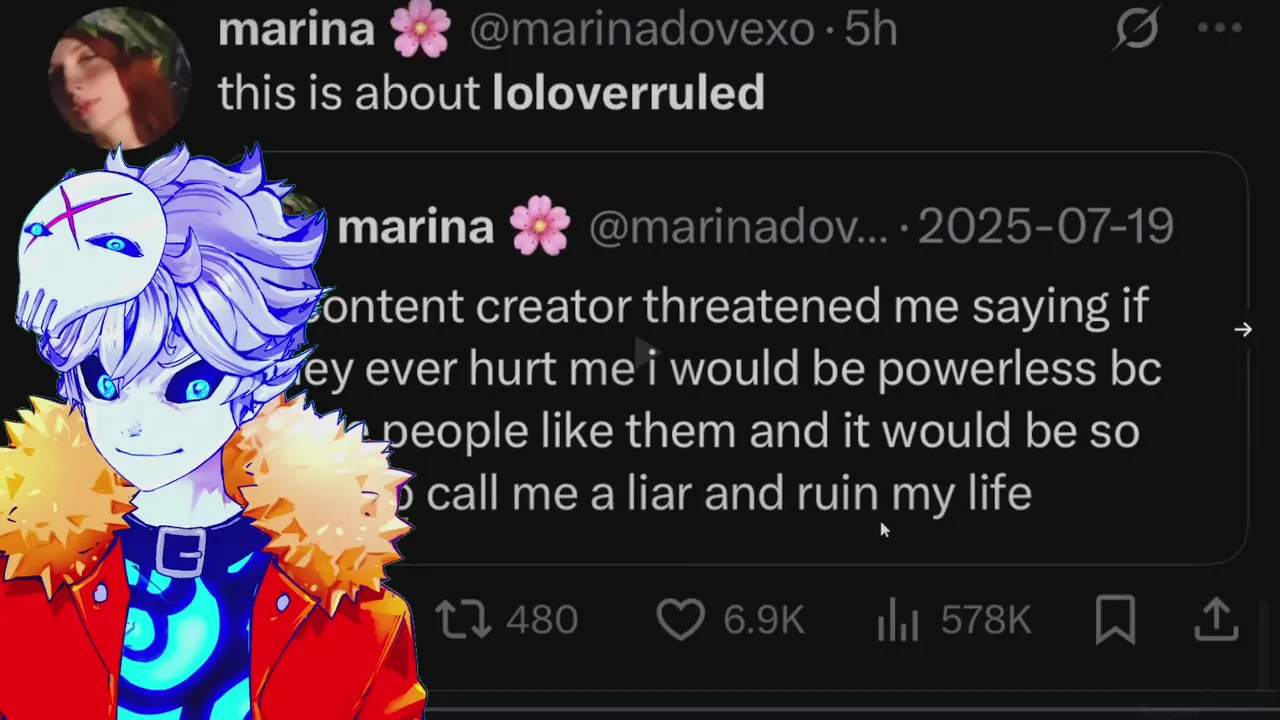The height and width of the screenshot is (720, 1280).
Task: View analytics bar chart icon
Action: [897, 620]
